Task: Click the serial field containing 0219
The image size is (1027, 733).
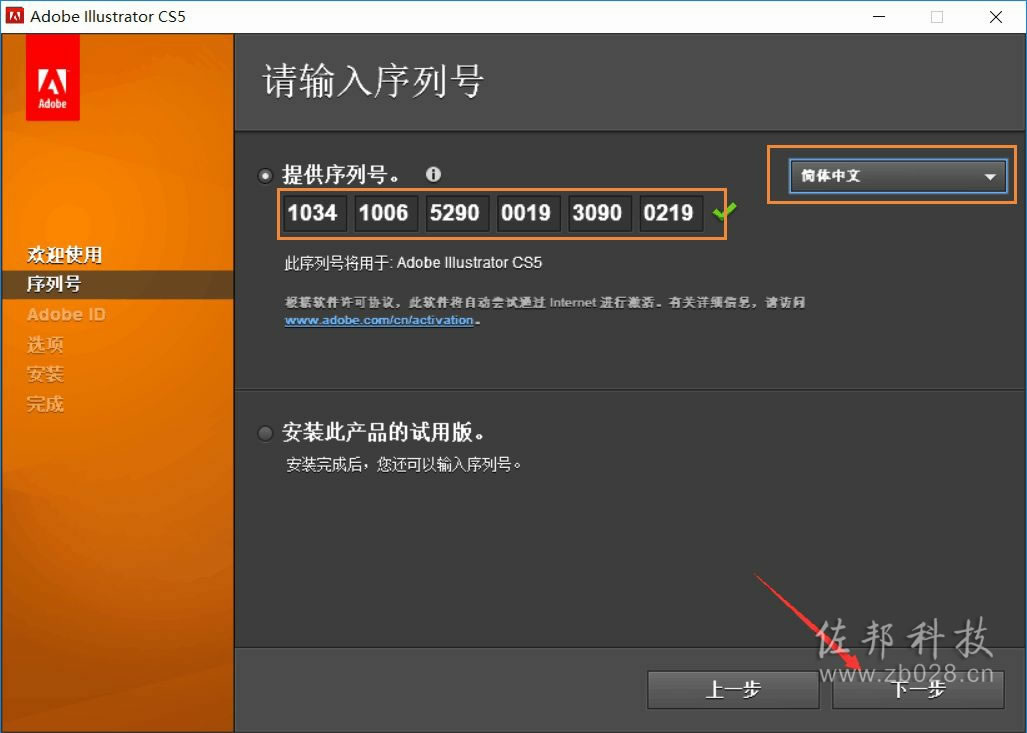Action: (671, 213)
